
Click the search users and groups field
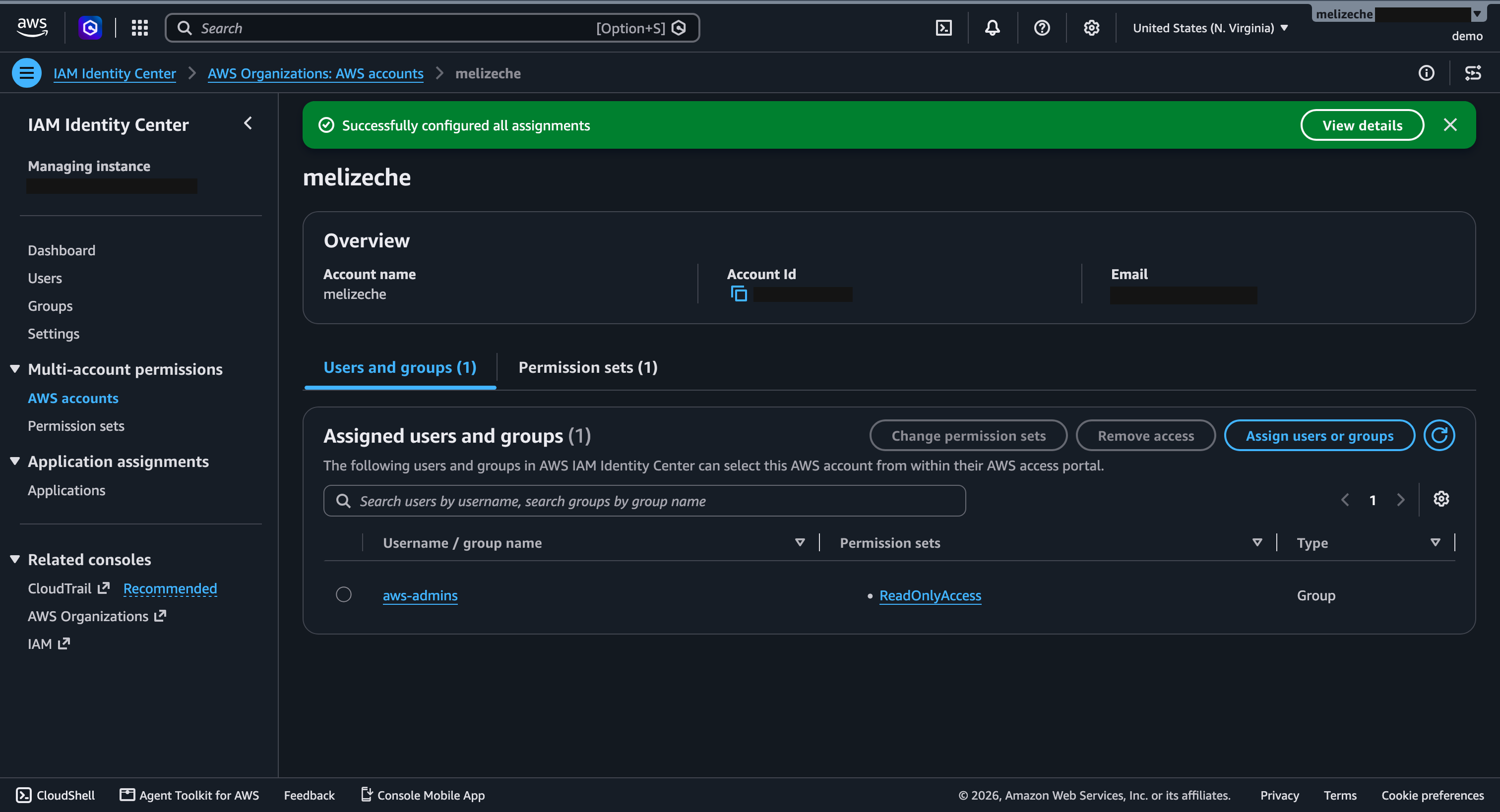click(x=644, y=501)
